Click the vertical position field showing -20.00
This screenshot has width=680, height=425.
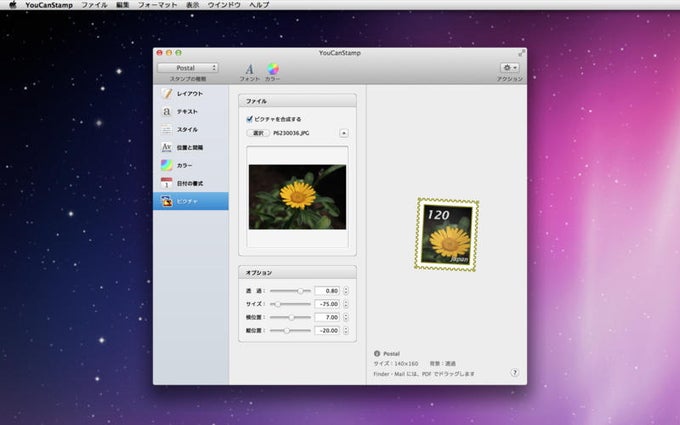coord(327,330)
